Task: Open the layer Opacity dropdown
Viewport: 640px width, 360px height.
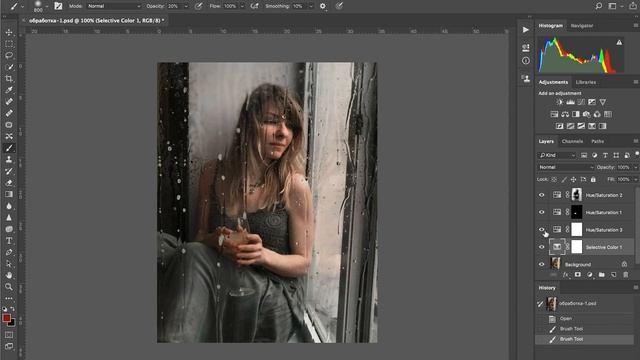Action: point(635,167)
